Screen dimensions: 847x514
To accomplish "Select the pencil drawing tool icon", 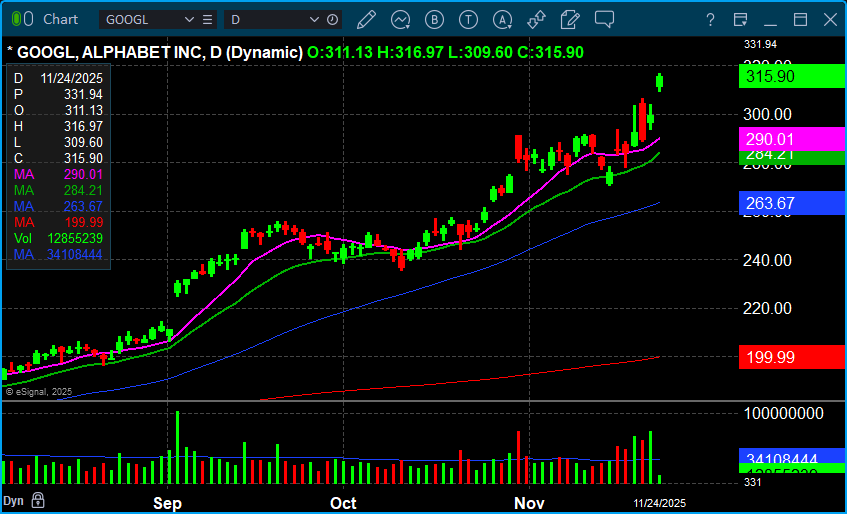I will pos(366,20).
